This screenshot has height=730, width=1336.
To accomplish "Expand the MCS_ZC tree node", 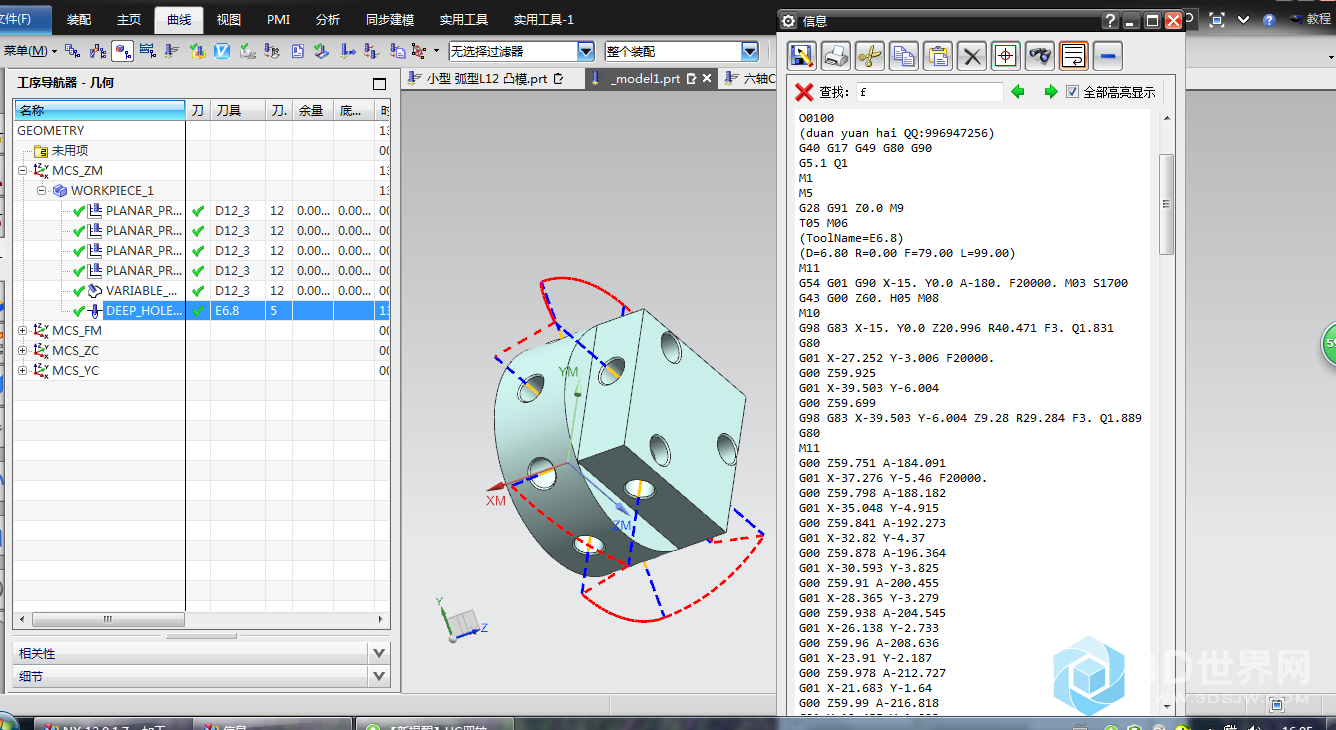I will [x=23, y=350].
